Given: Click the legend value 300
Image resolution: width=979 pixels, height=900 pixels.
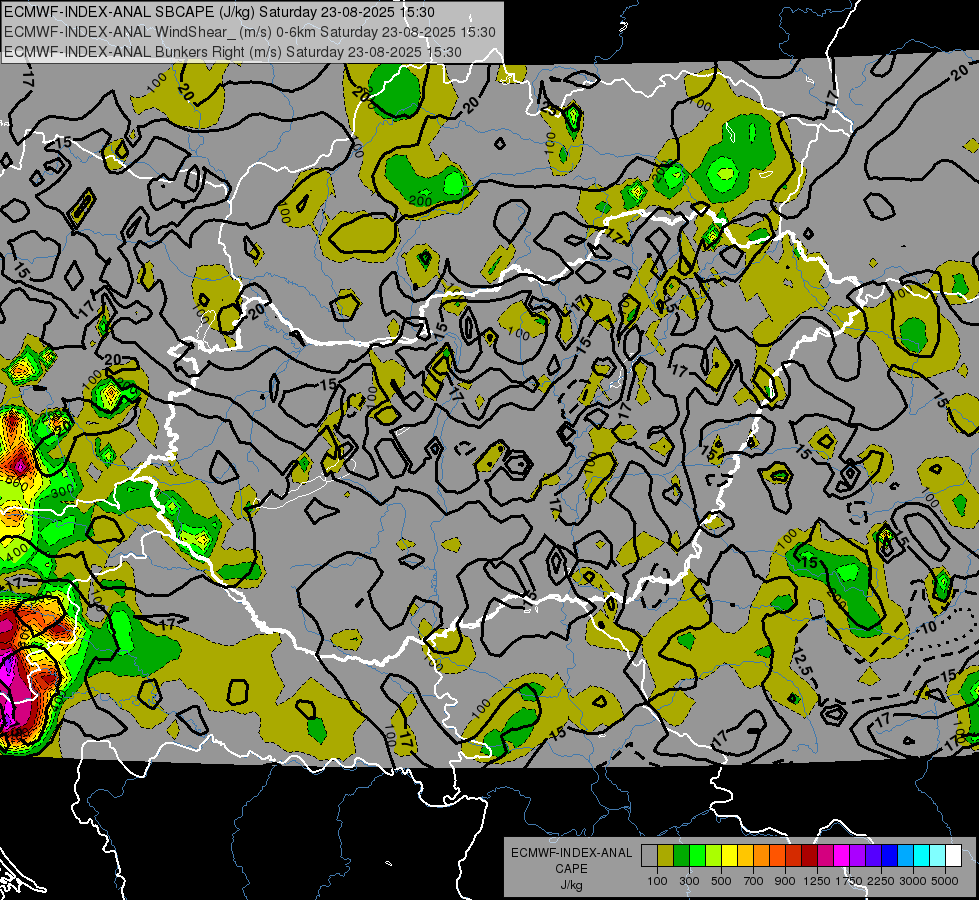Looking at the screenshot, I should tap(689, 881).
